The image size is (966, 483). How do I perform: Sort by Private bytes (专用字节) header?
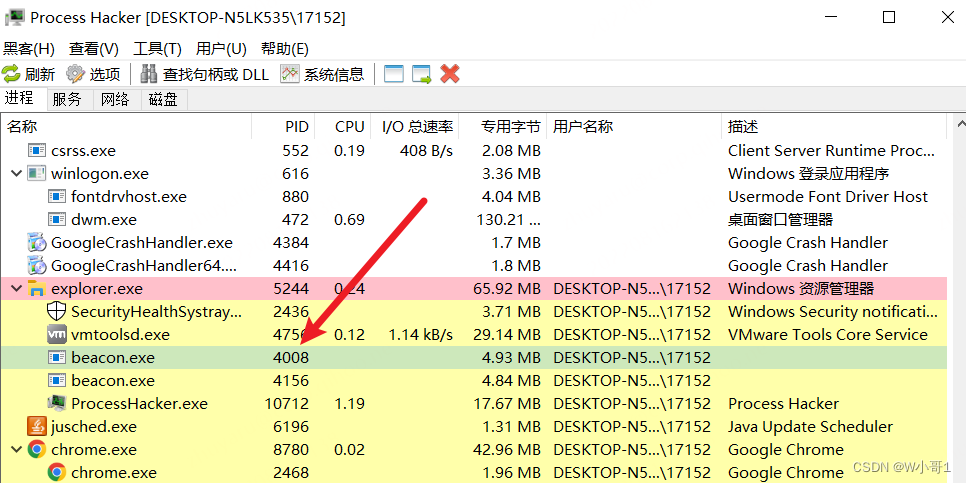502,127
